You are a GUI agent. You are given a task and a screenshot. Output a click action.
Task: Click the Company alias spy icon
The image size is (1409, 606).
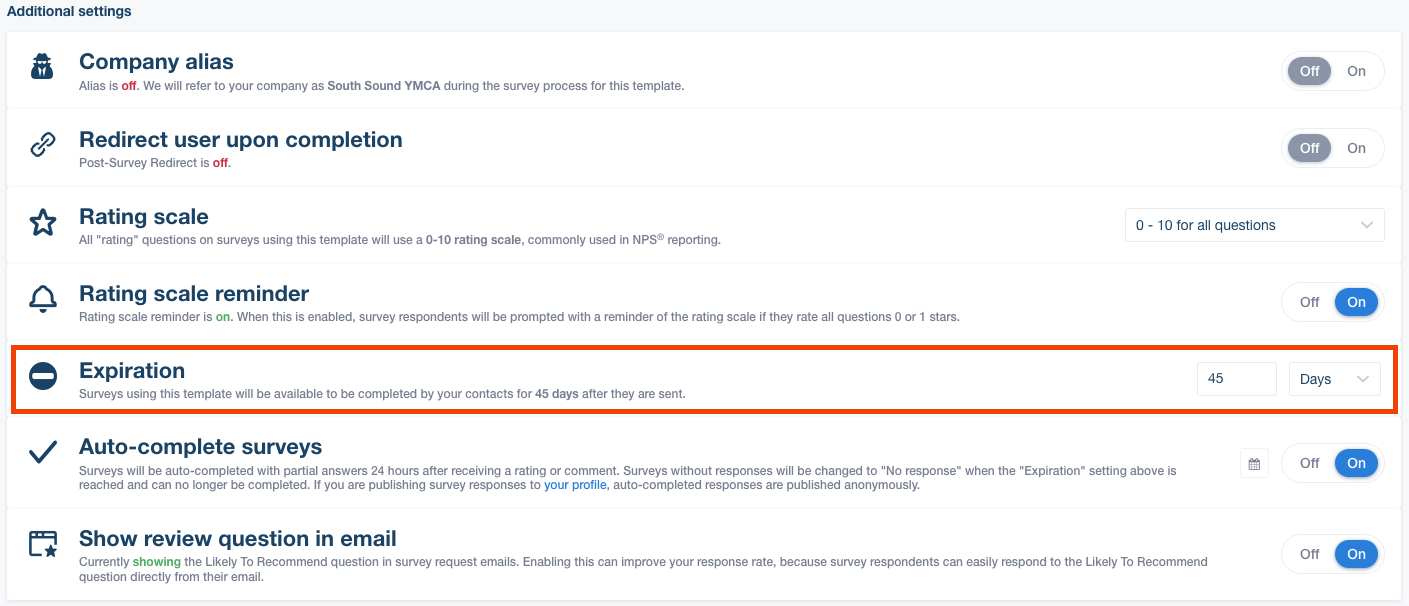[x=42, y=69]
